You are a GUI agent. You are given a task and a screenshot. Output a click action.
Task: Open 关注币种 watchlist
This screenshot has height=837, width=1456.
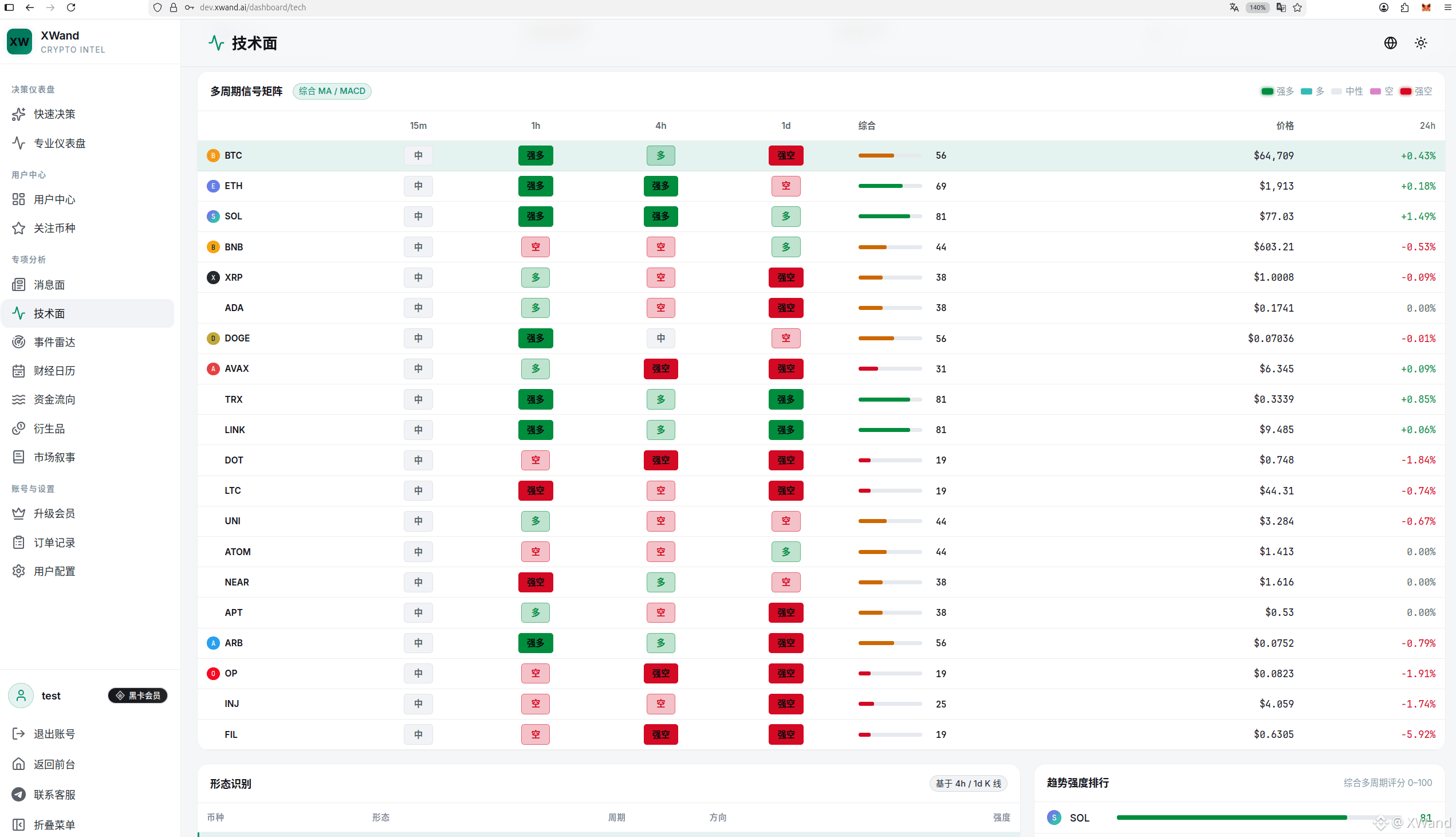[x=87, y=228]
